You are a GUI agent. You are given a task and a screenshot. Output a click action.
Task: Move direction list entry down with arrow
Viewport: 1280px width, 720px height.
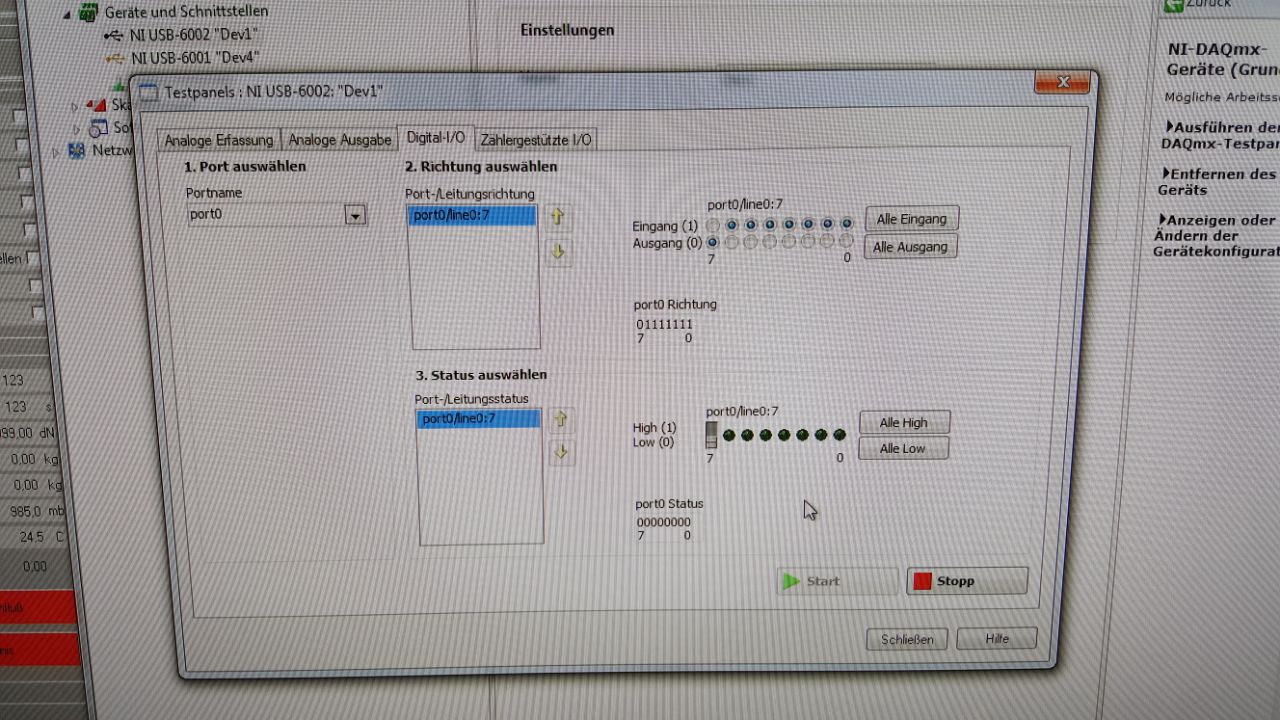(559, 251)
